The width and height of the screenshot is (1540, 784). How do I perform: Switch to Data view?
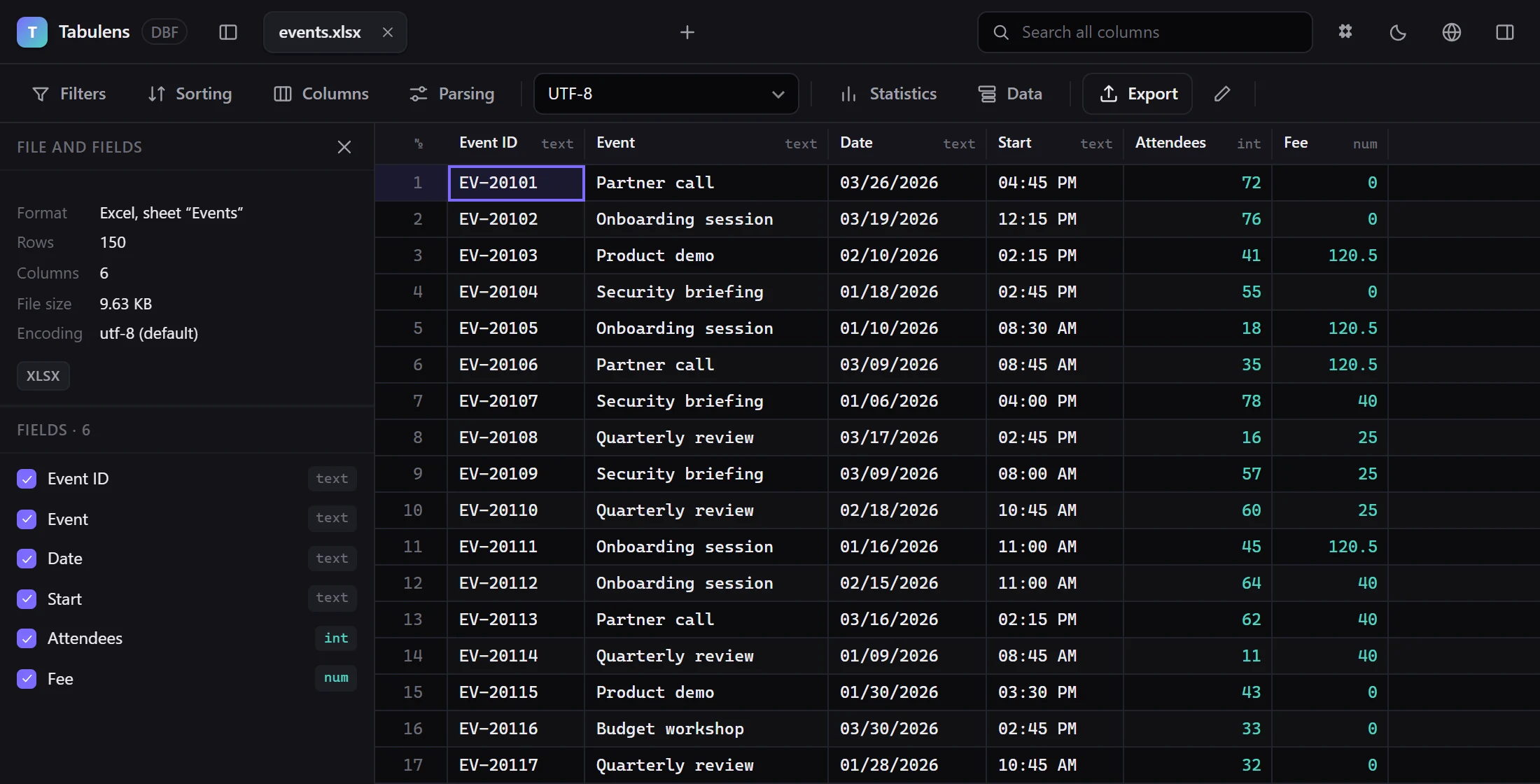tap(1010, 94)
